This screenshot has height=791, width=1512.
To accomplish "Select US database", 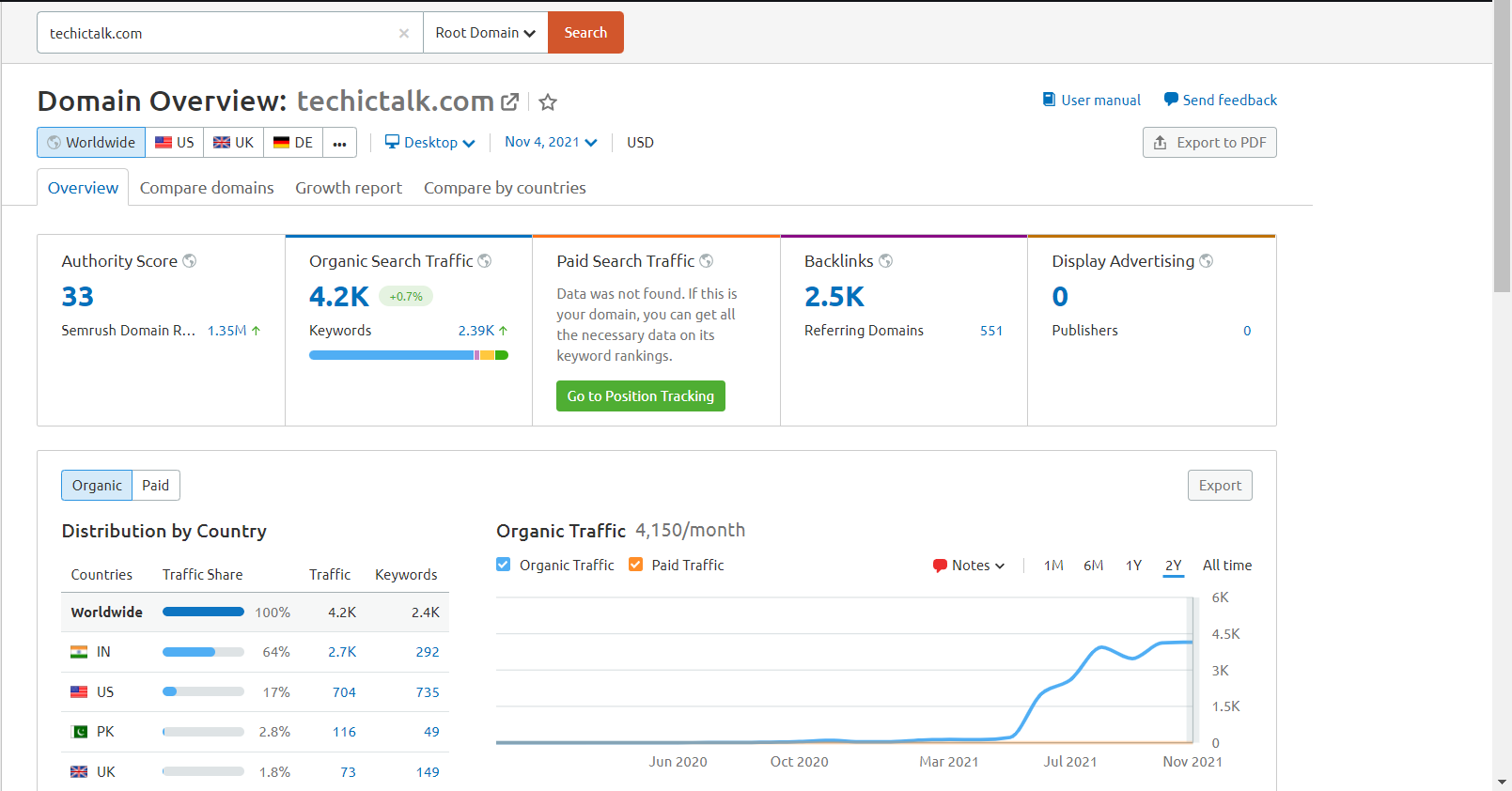I will tap(175, 143).
